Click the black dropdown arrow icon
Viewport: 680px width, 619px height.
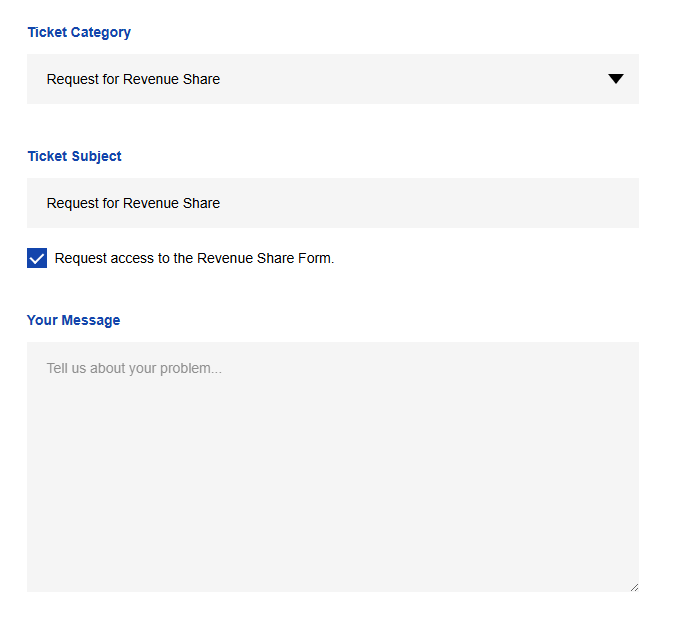[616, 79]
